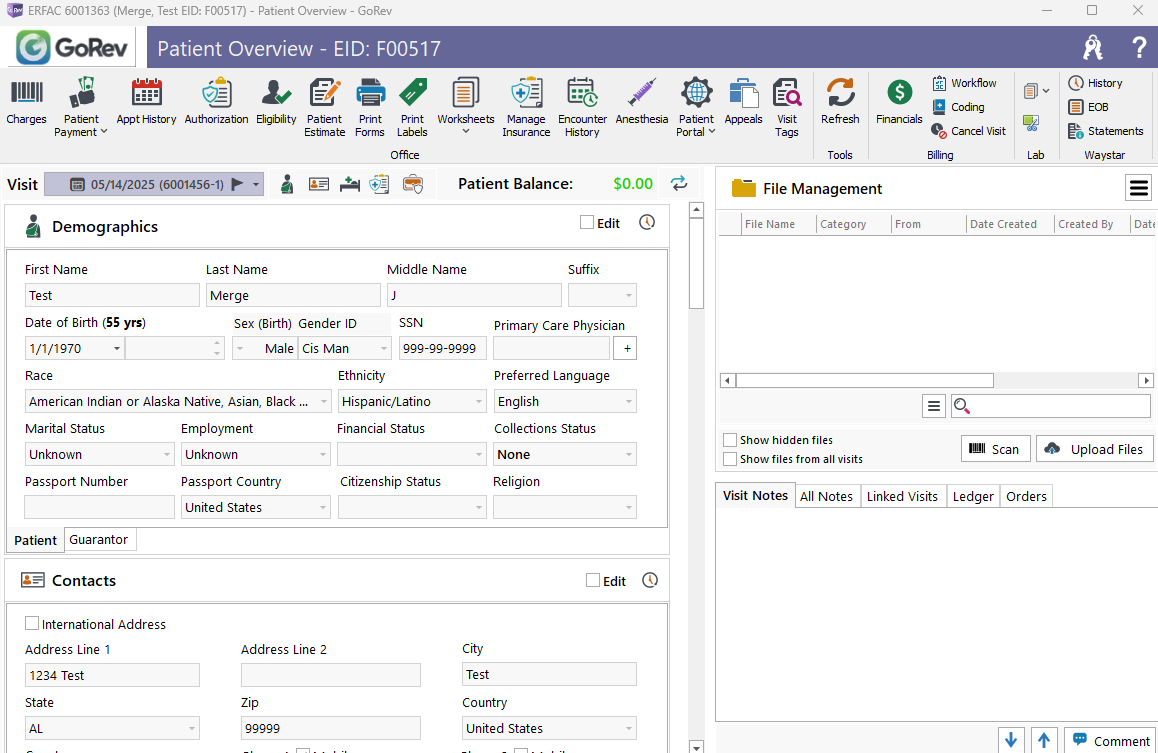
Task: Open the Ethnicity dropdown
Action: [x=479, y=402]
